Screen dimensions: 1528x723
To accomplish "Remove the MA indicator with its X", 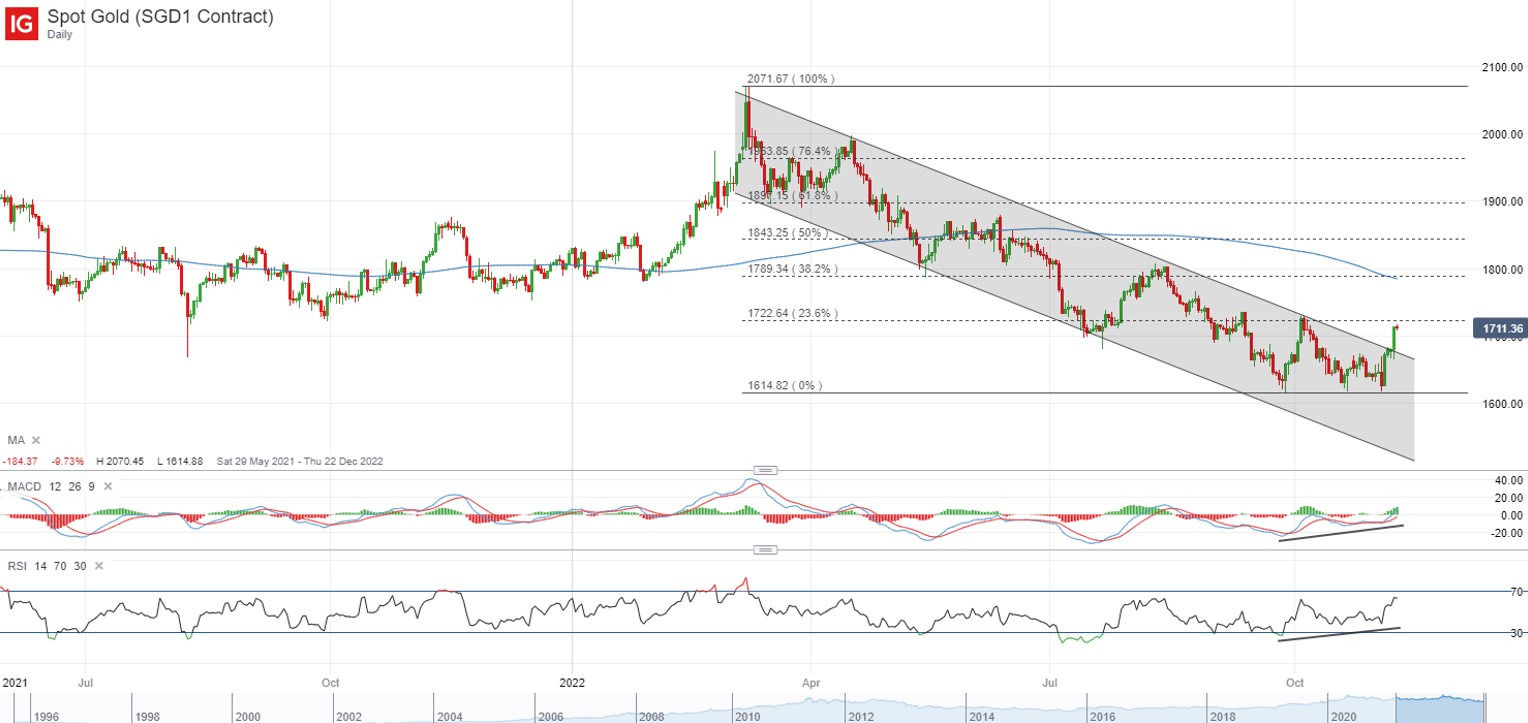I will pyautogui.click(x=38, y=440).
